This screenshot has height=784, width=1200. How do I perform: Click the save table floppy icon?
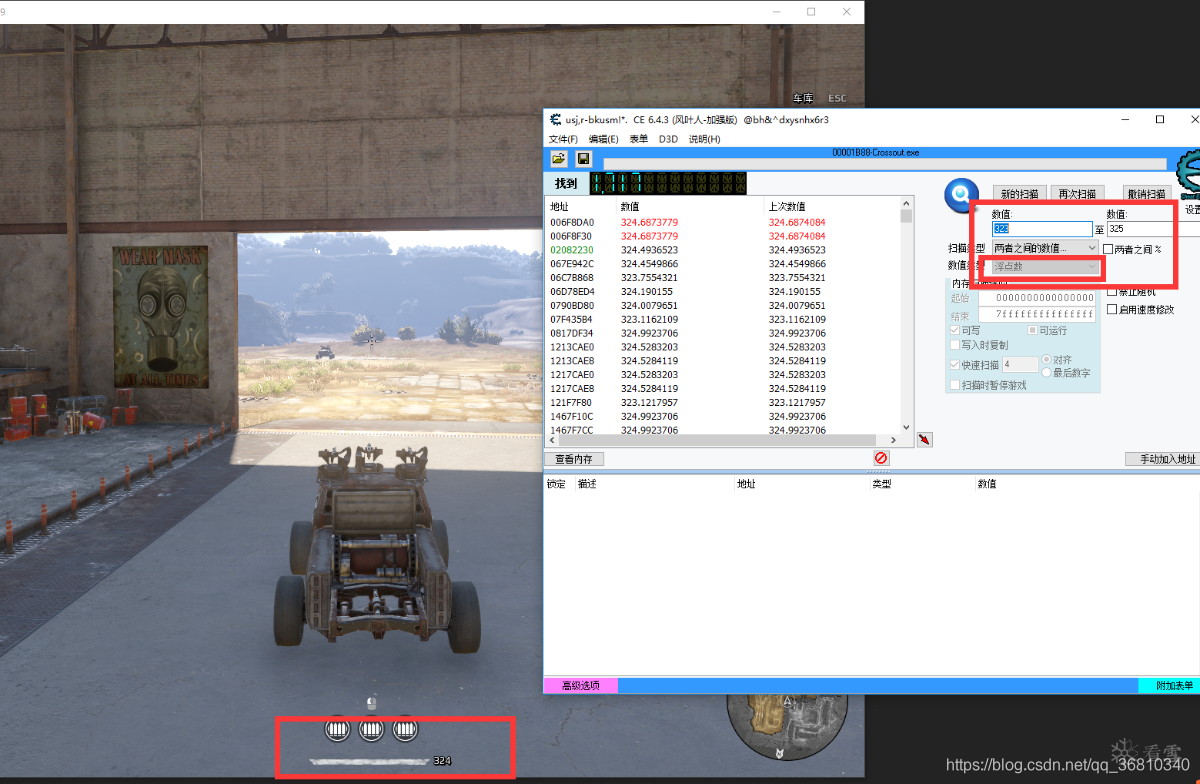pyautogui.click(x=583, y=159)
